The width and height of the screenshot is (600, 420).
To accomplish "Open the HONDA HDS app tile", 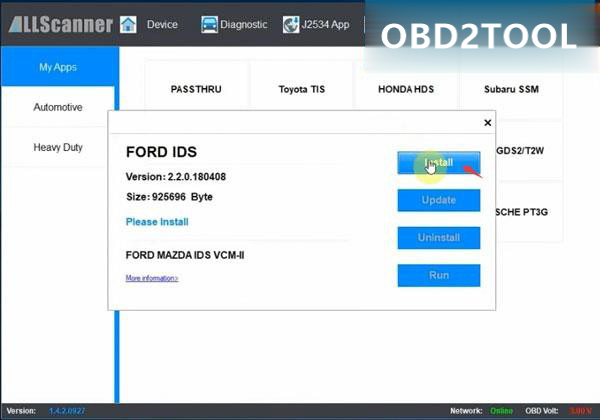I will point(406,89).
